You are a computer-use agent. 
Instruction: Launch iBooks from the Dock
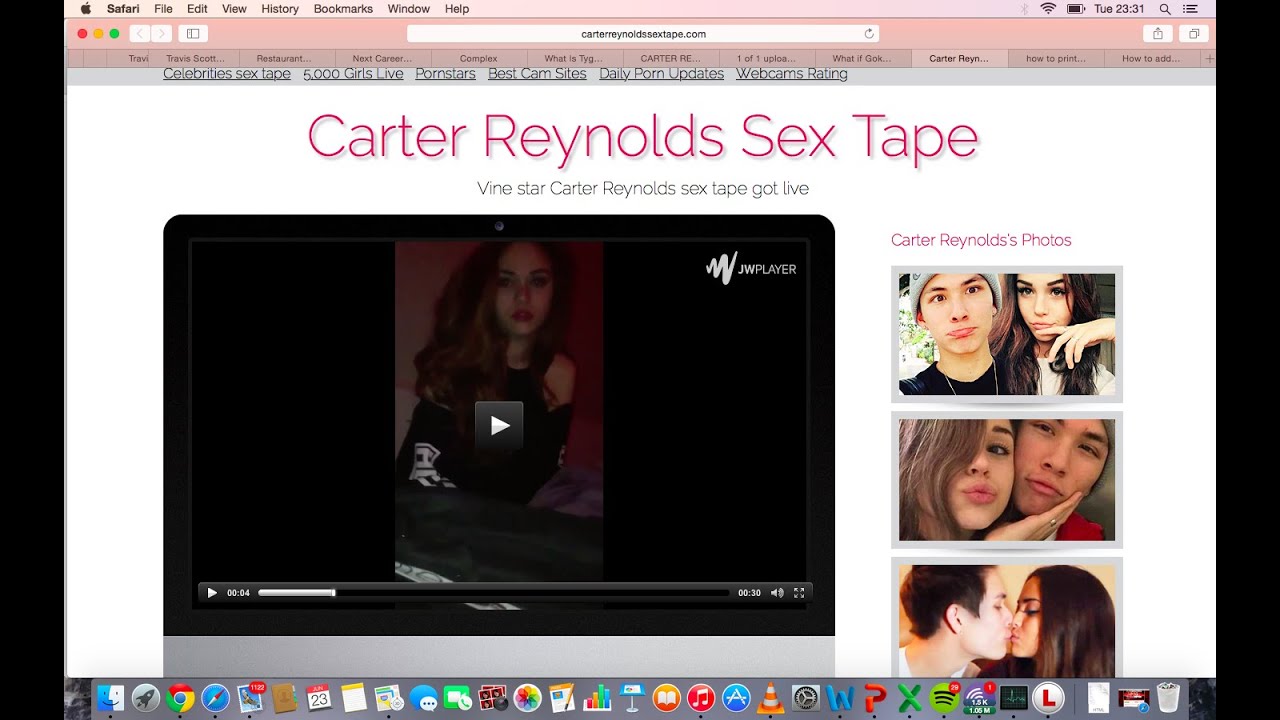666,698
